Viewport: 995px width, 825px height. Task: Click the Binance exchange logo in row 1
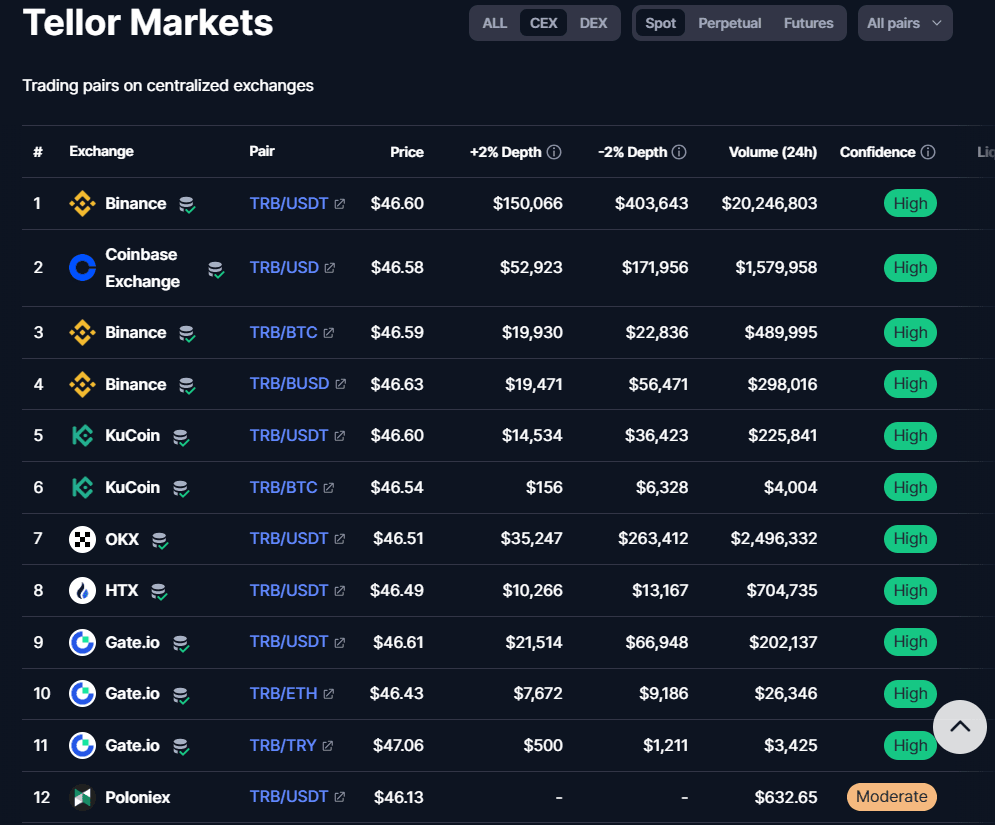tap(82, 203)
